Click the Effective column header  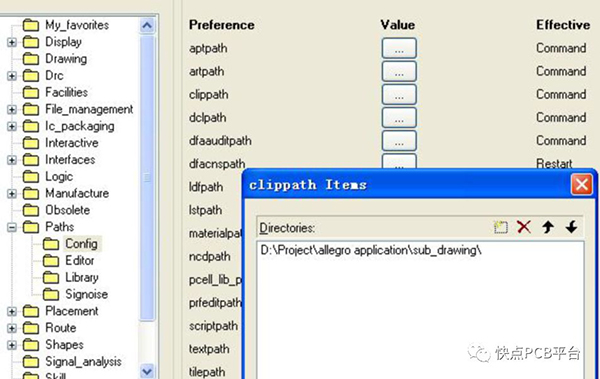tap(563, 25)
